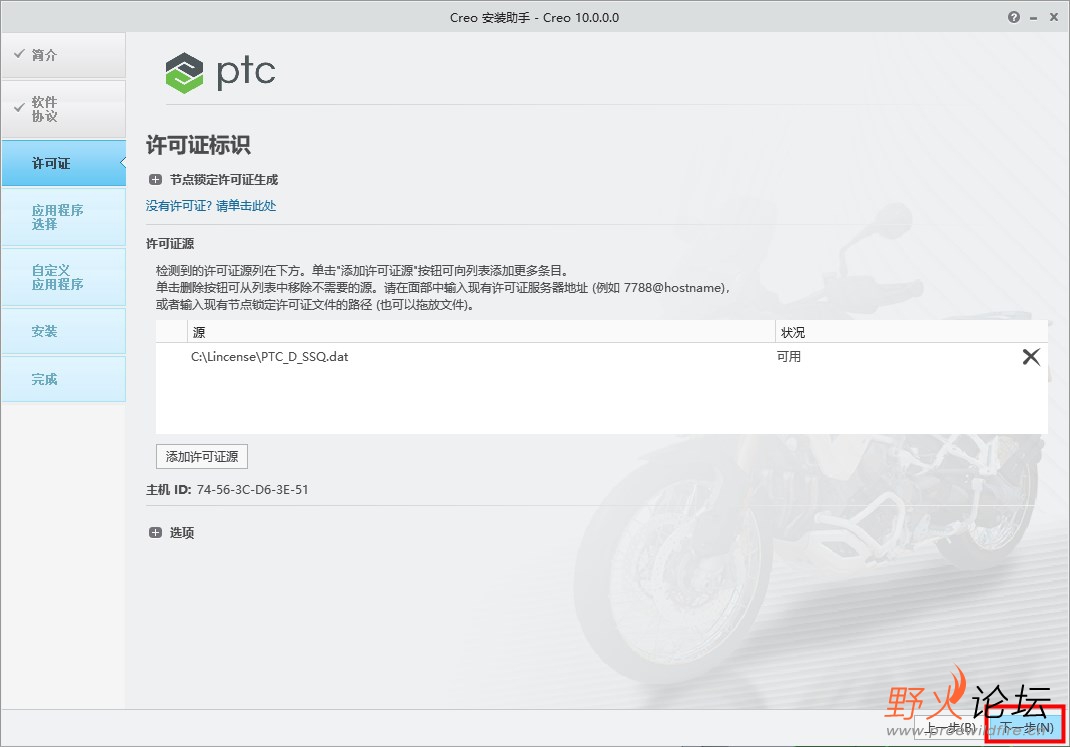Open the 没有许可证? 请单击此处 link

click(211, 206)
